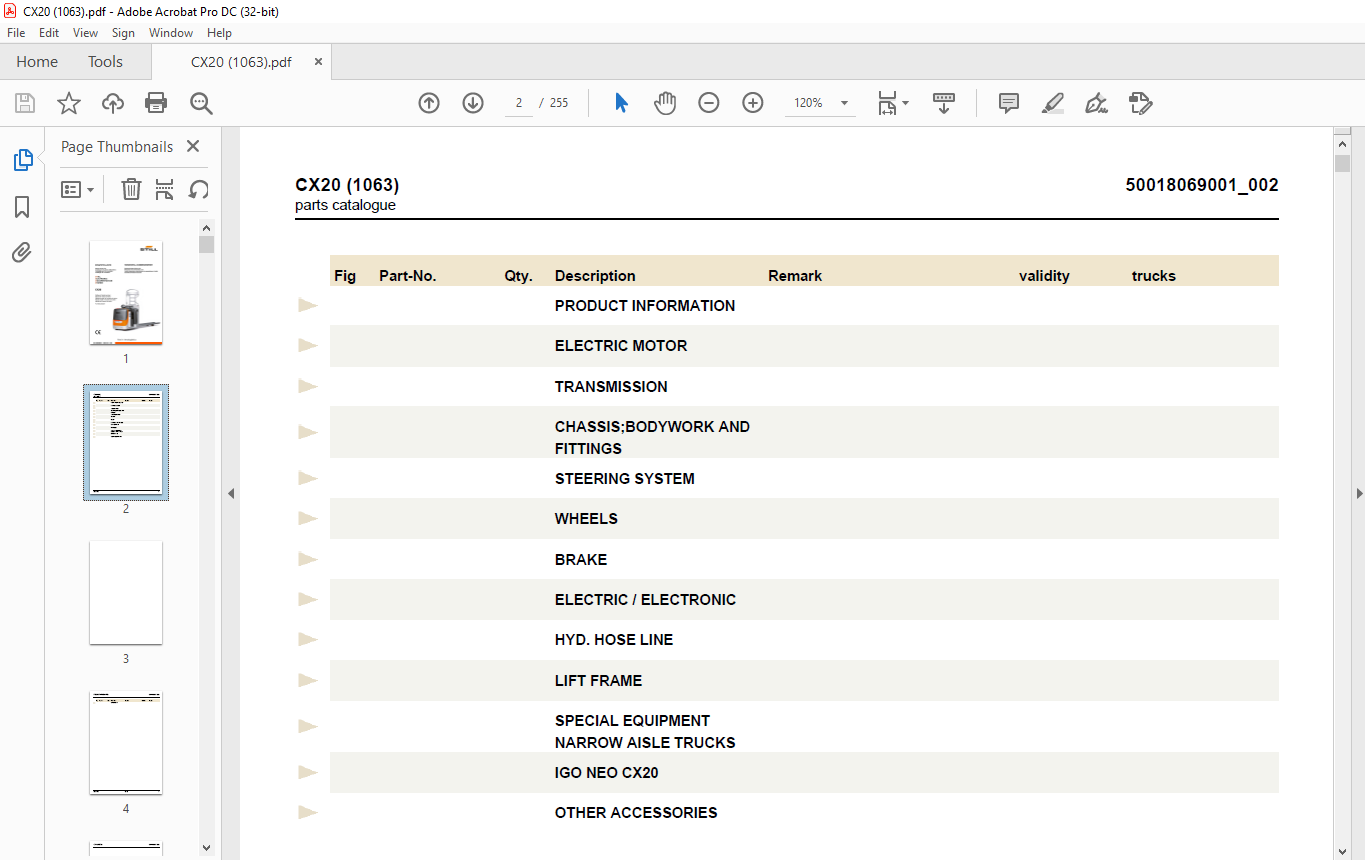Expand the ELECTRIC MOTOR arrow marker
Viewport: 1365px width, 860px height.
[308, 345]
